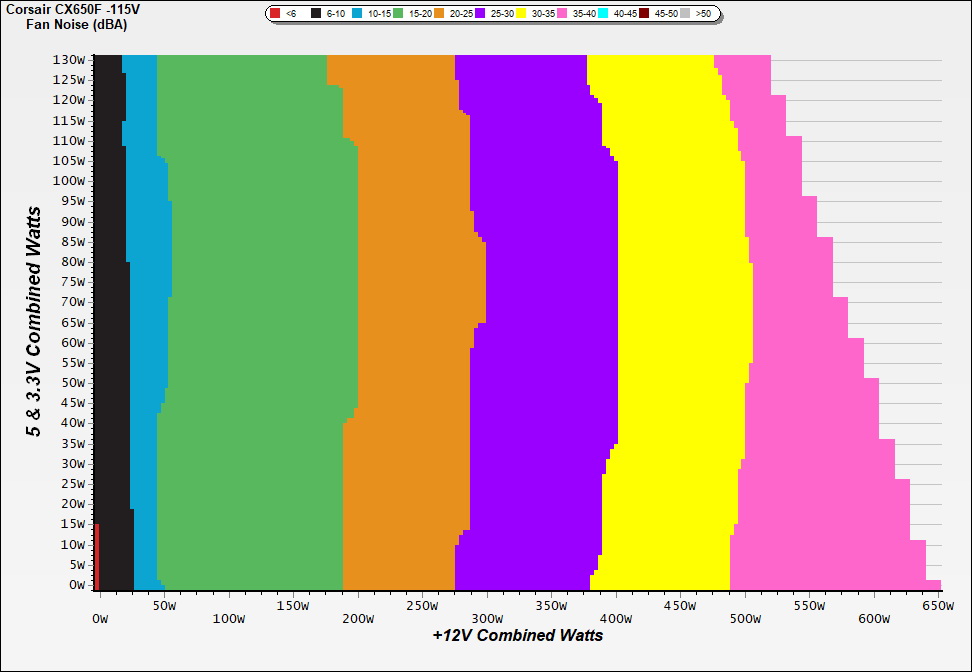The height and width of the screenshot is (672, 972).
Task: Select the orange 20-25 legend swatch
Action: [440, 14]
